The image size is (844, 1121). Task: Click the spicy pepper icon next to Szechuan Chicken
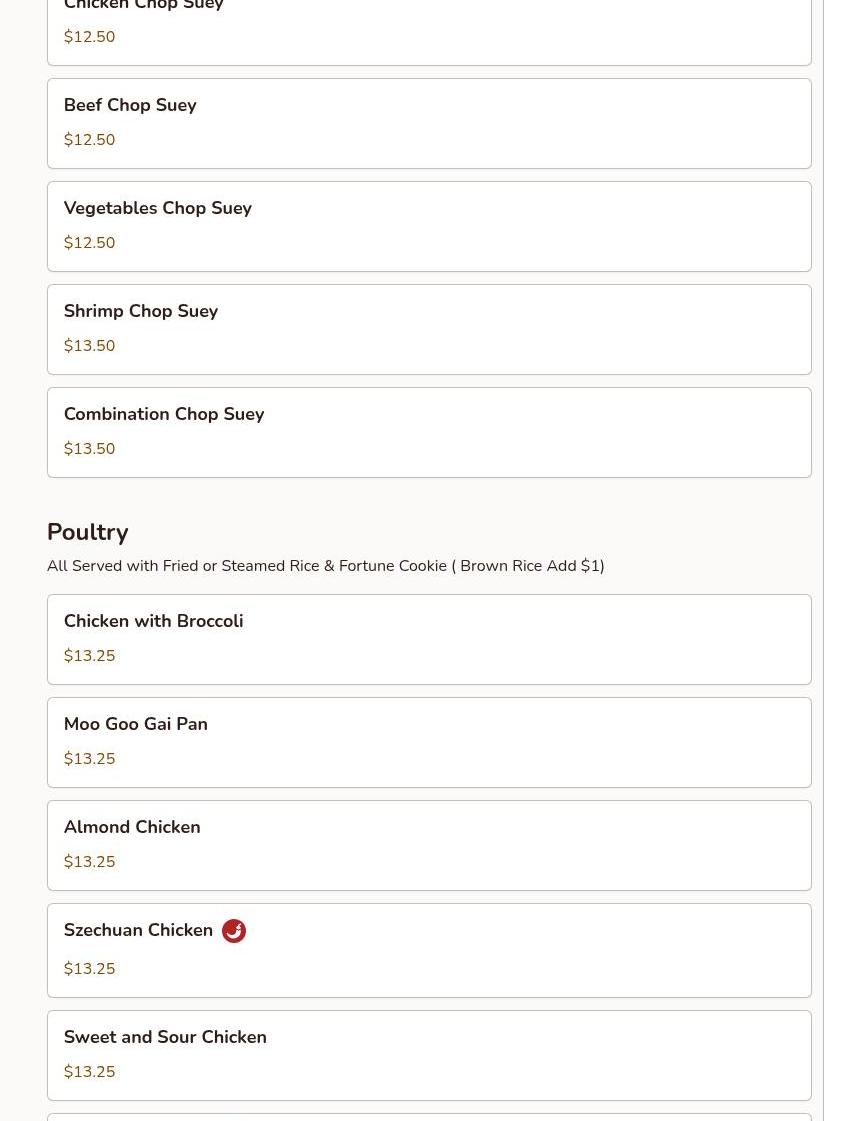tap(234, 931)
